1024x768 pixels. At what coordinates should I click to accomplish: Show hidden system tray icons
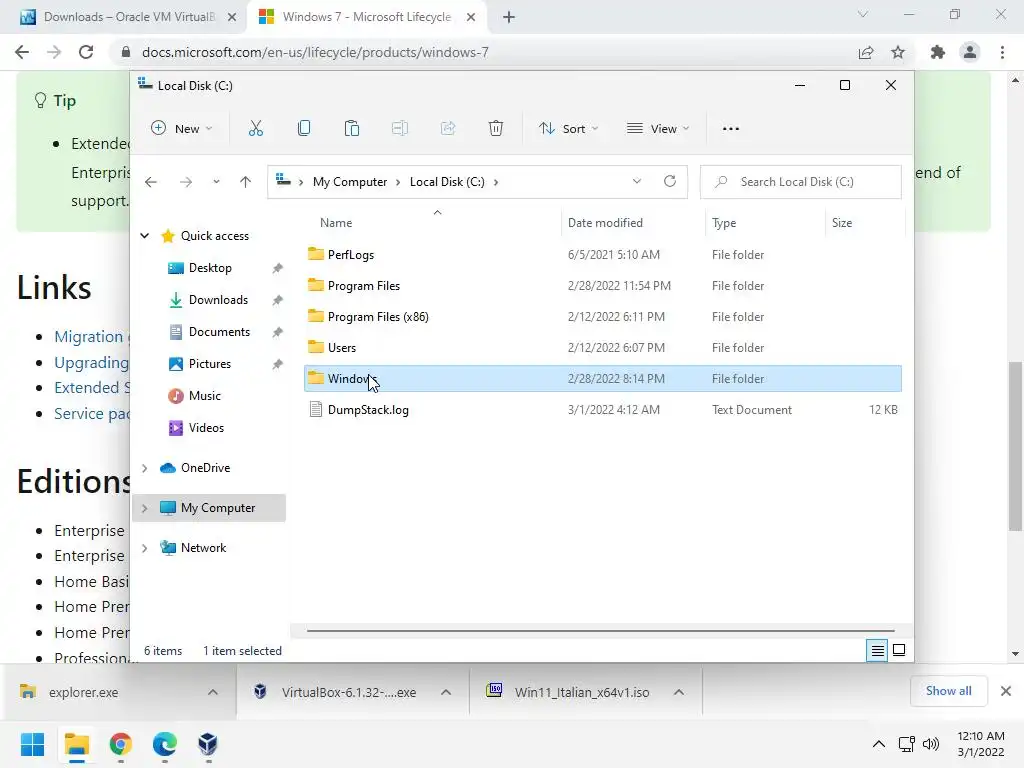pos(879,744)
